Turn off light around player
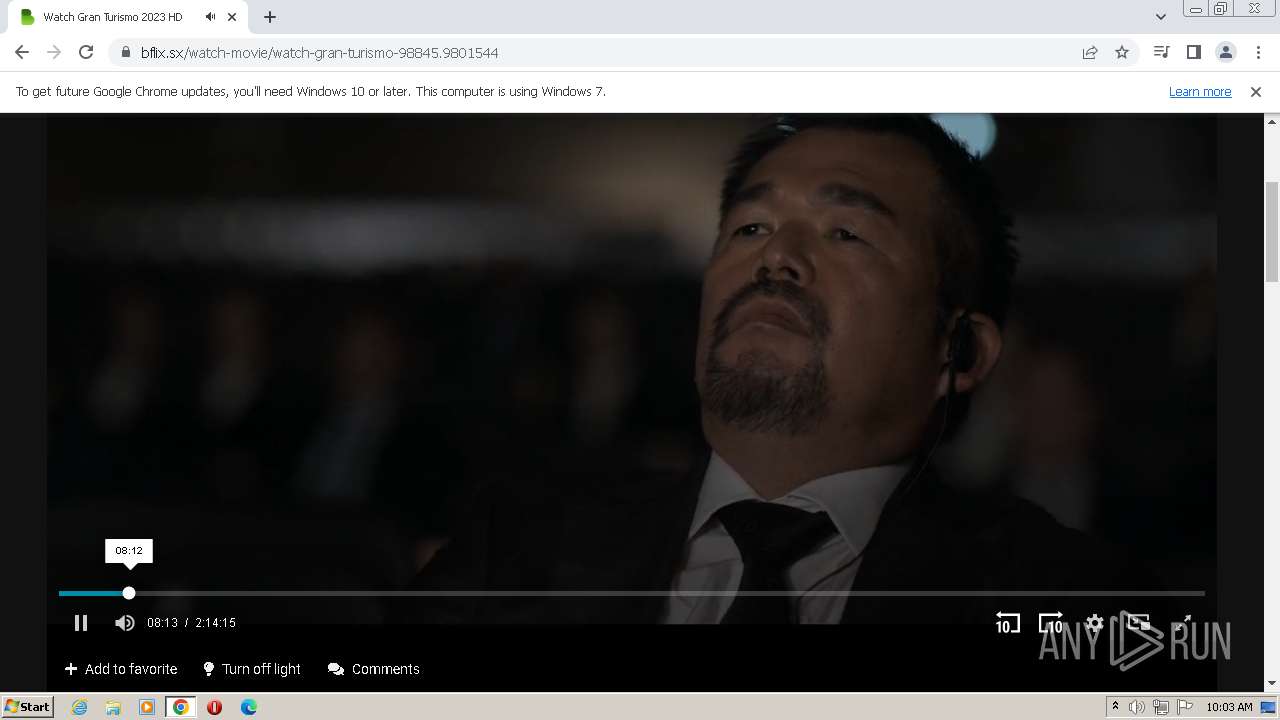 (251, 669)
